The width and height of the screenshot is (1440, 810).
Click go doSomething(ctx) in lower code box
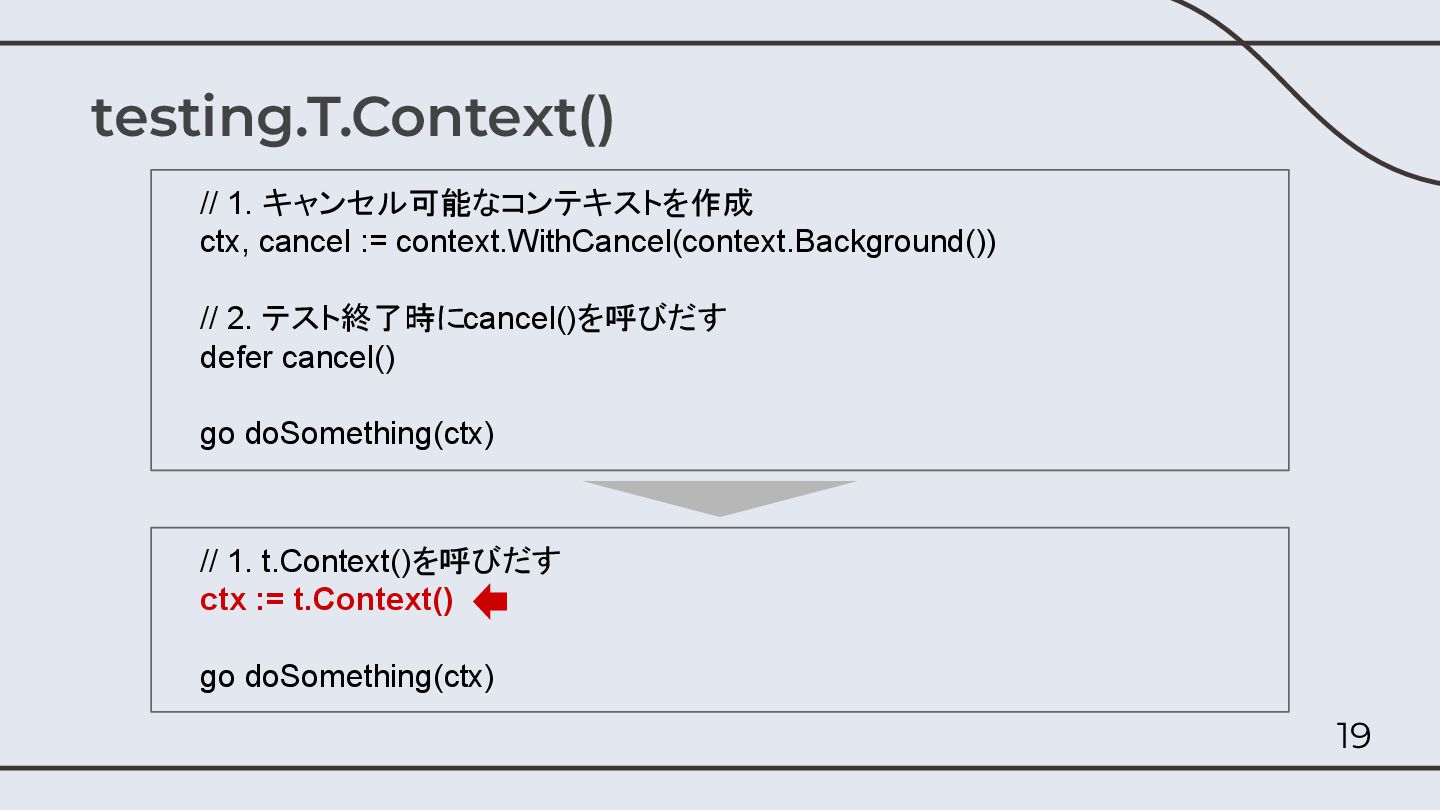[347, 677]
